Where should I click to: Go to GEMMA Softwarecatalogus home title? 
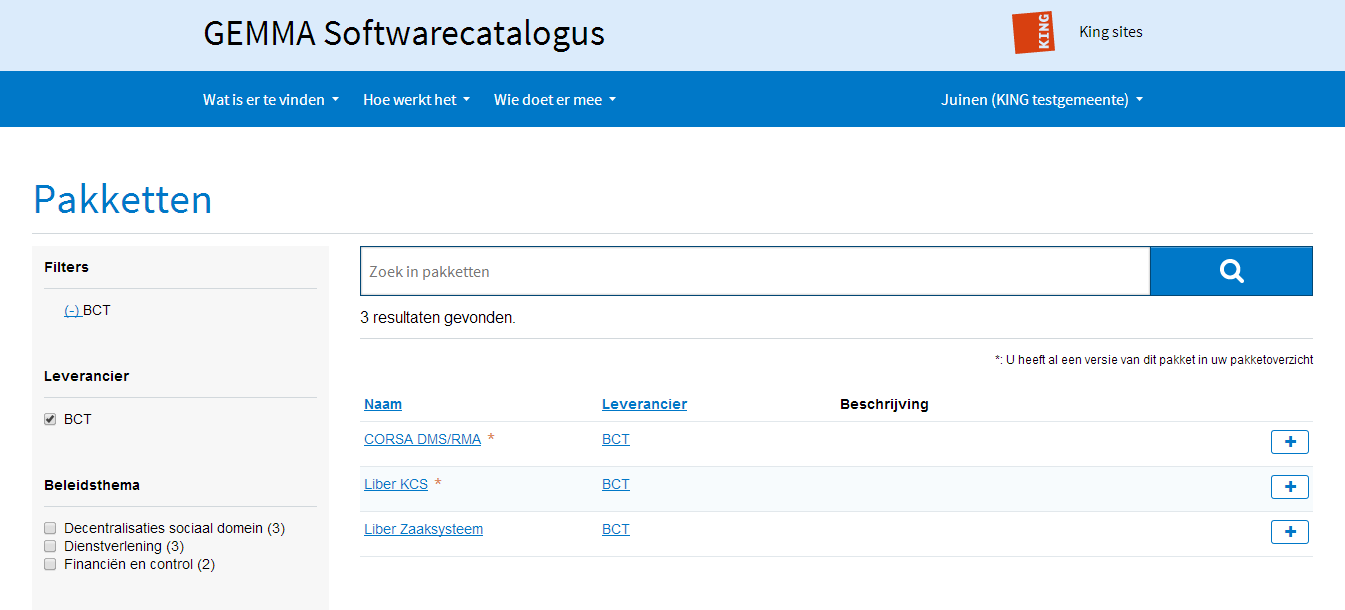404,33
